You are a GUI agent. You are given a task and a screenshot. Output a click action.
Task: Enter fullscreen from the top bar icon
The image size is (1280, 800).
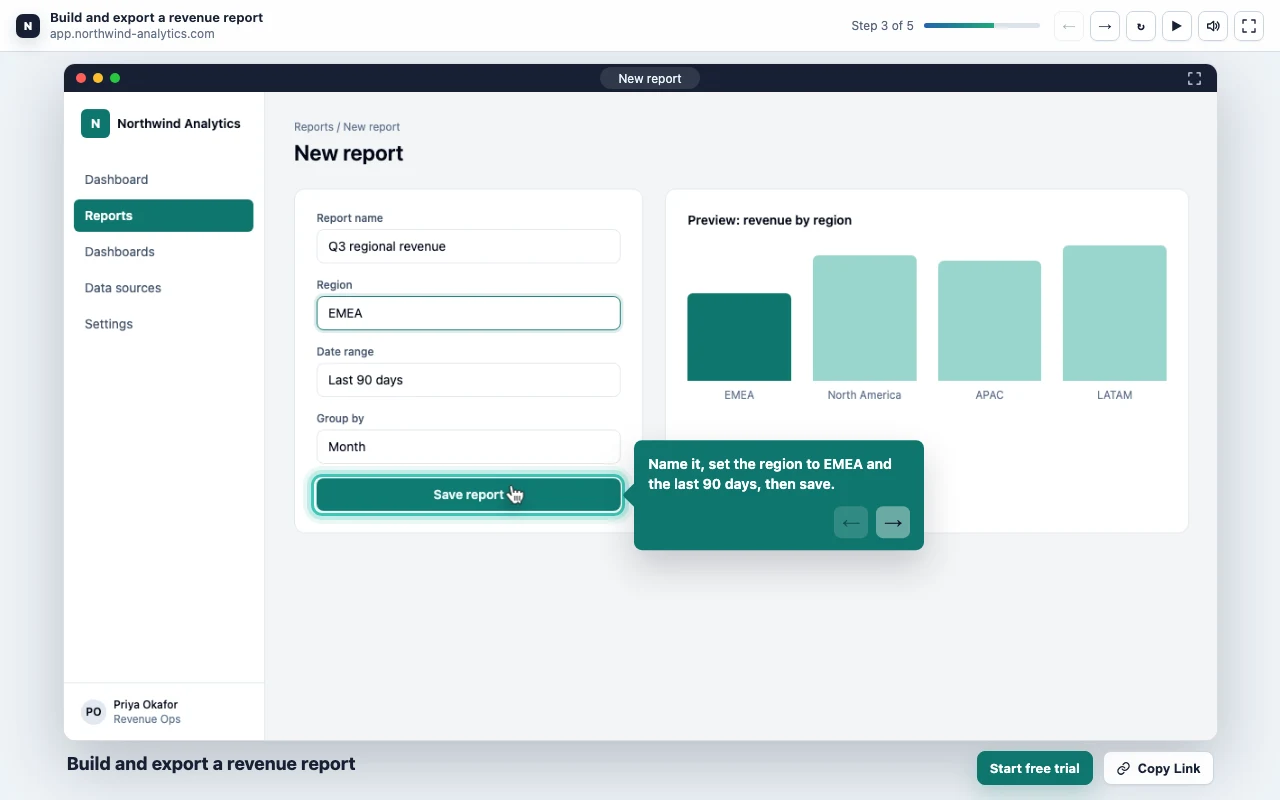pos(1249,26)
